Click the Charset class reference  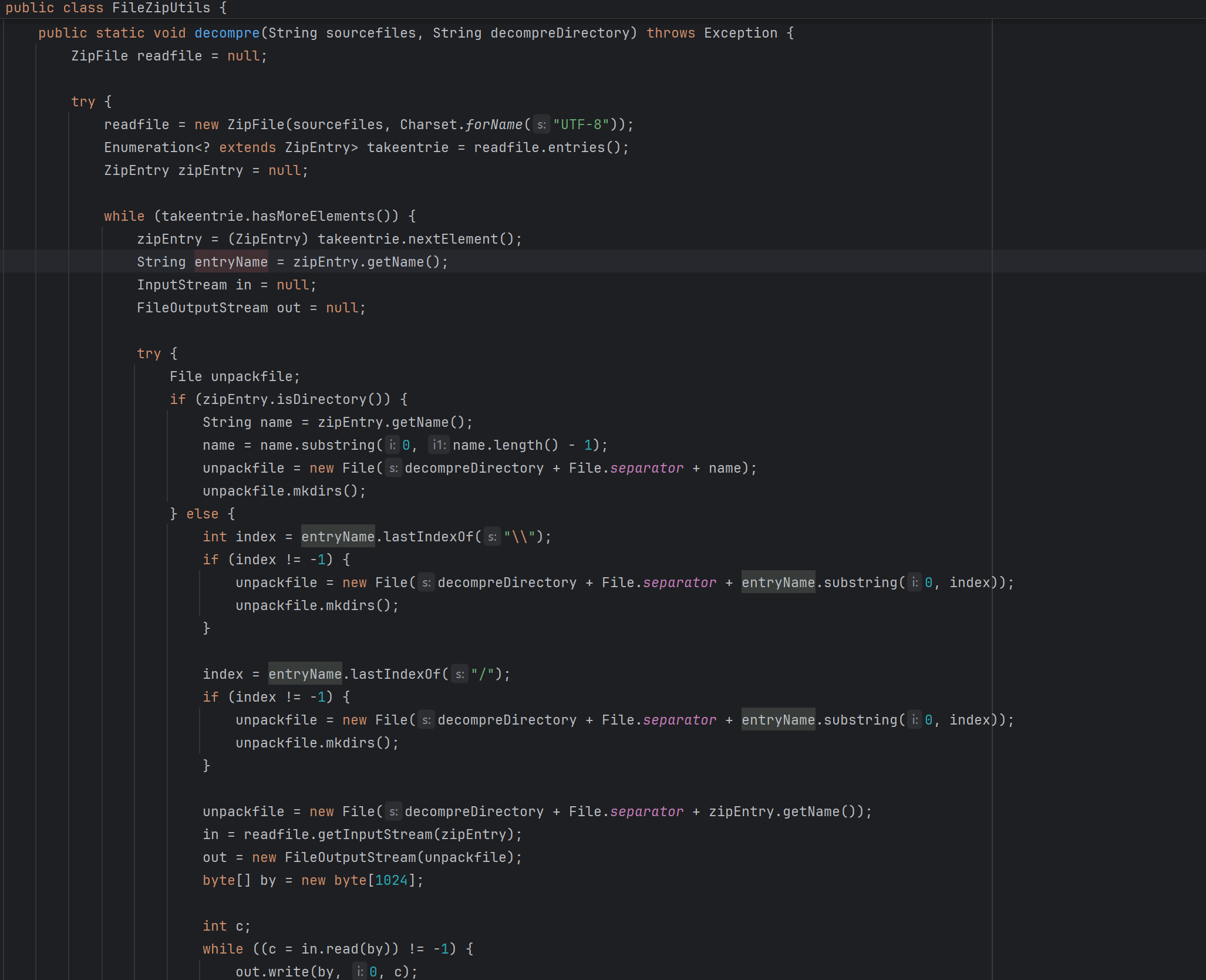click(x=428, y=125)
